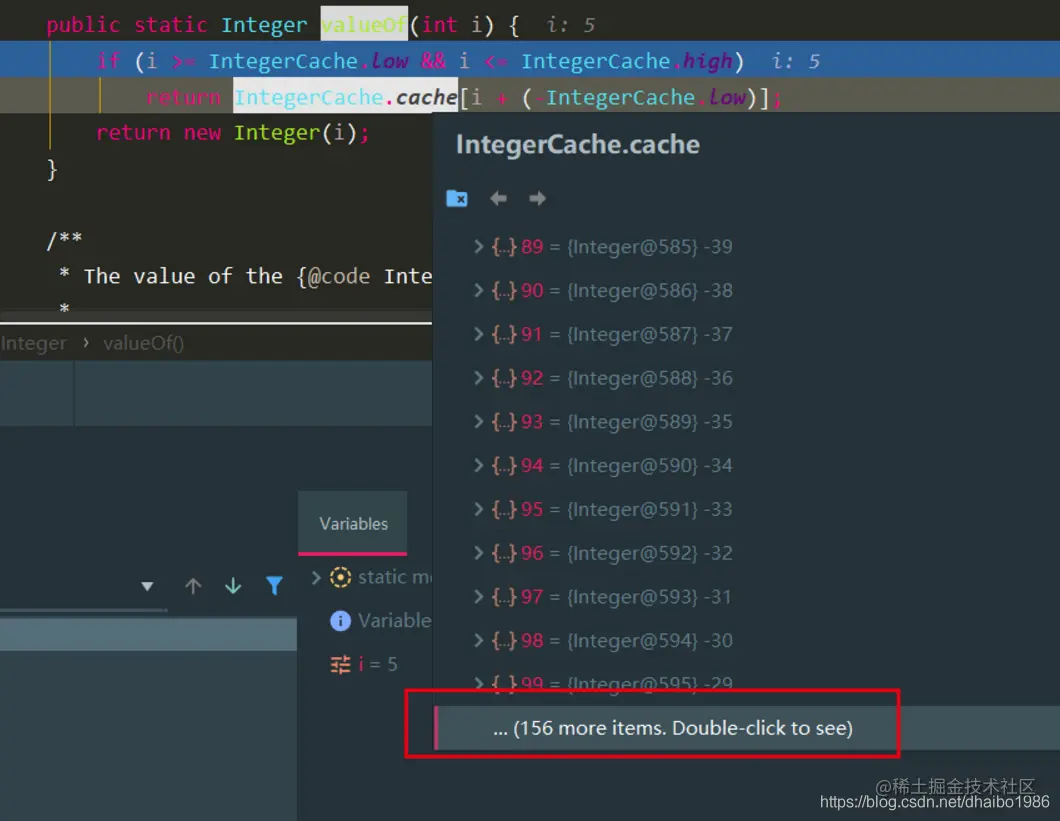Expand cache element 94

[479, 465]
